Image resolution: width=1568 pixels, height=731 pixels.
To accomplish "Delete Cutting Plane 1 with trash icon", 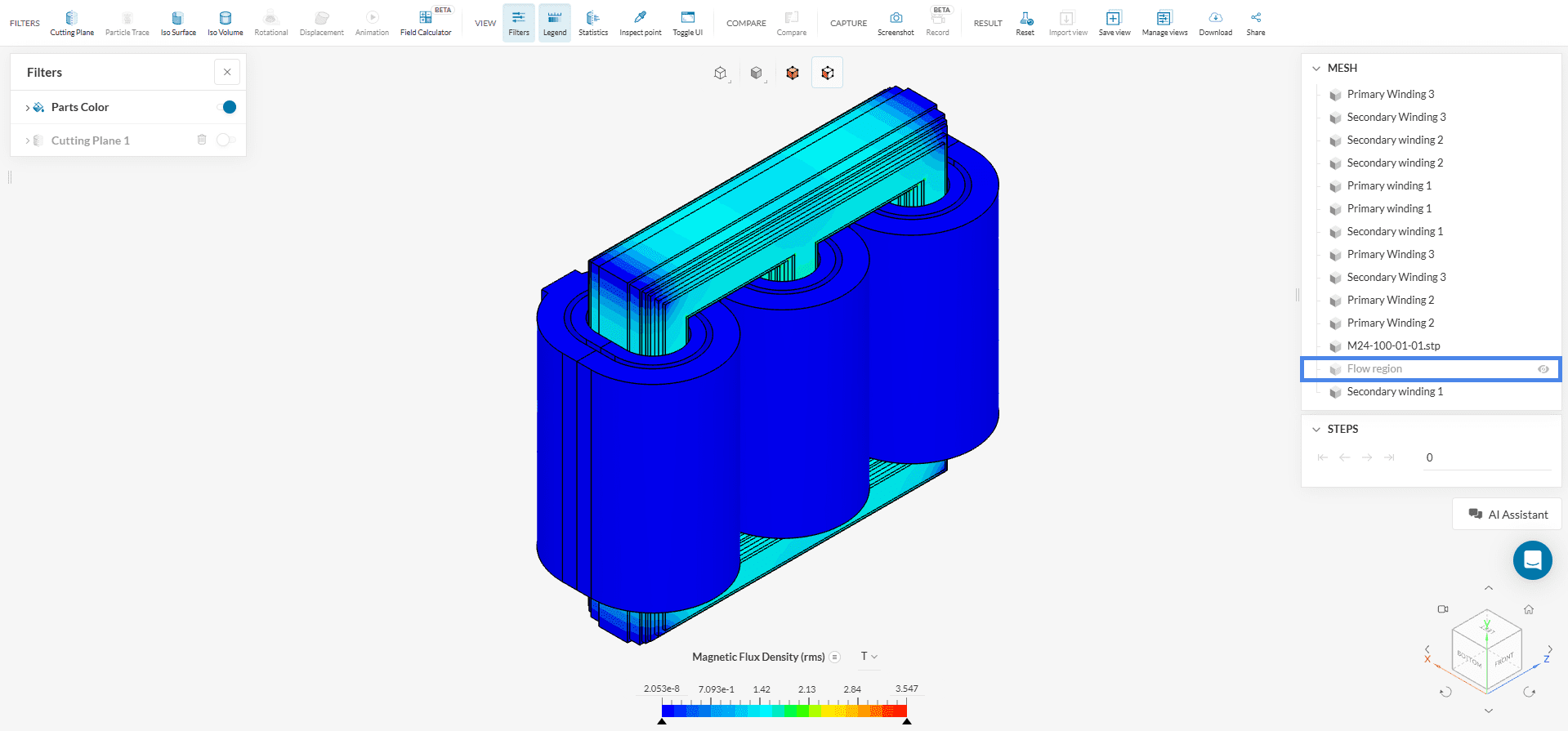I will pos(202,140).
